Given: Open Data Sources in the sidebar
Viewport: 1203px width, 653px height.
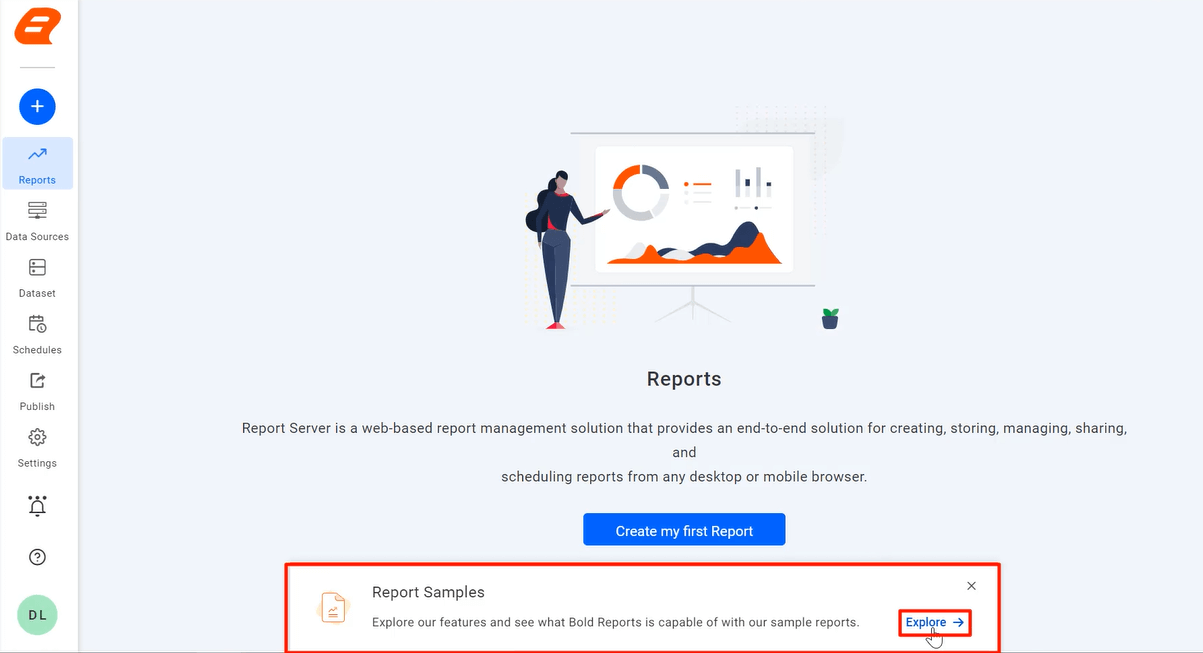Looking at the screenshot, I should pyautogui.click(x=37, y=221).
